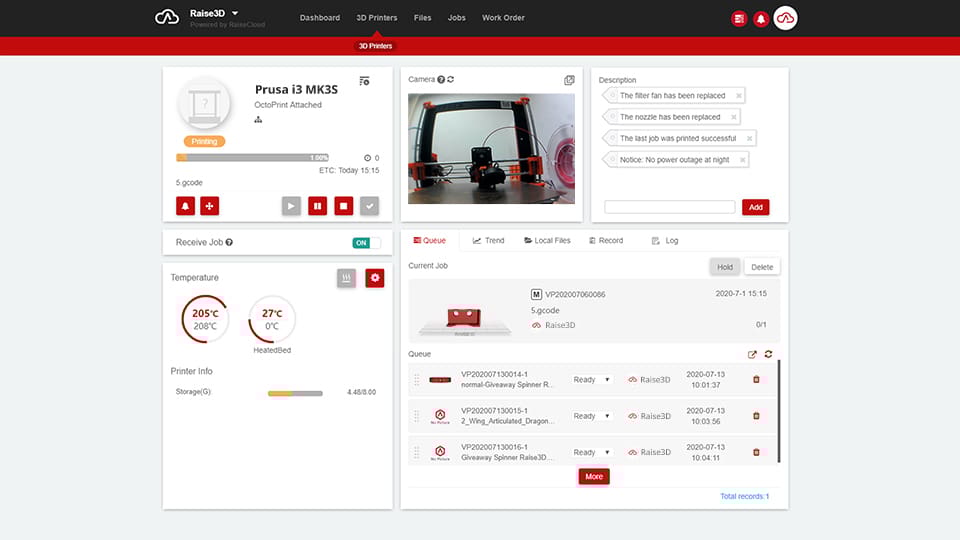Toggle the Receive Job switch
960x540 pixels.
pos(366,243)
